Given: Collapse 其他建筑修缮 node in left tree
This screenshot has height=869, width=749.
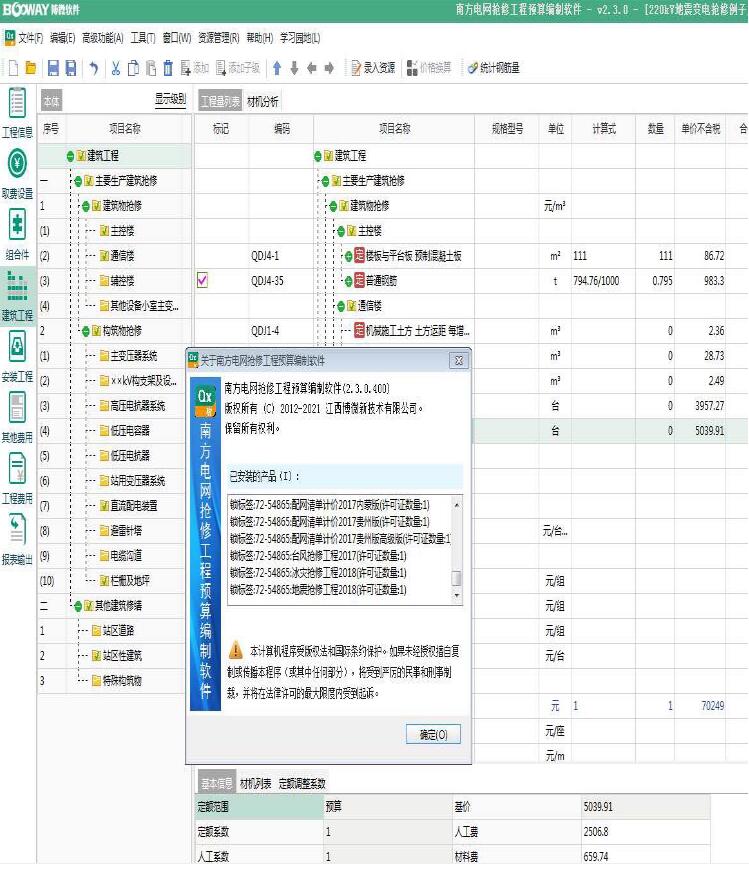Looking at the screenshot, I should [x=78, y=606].
